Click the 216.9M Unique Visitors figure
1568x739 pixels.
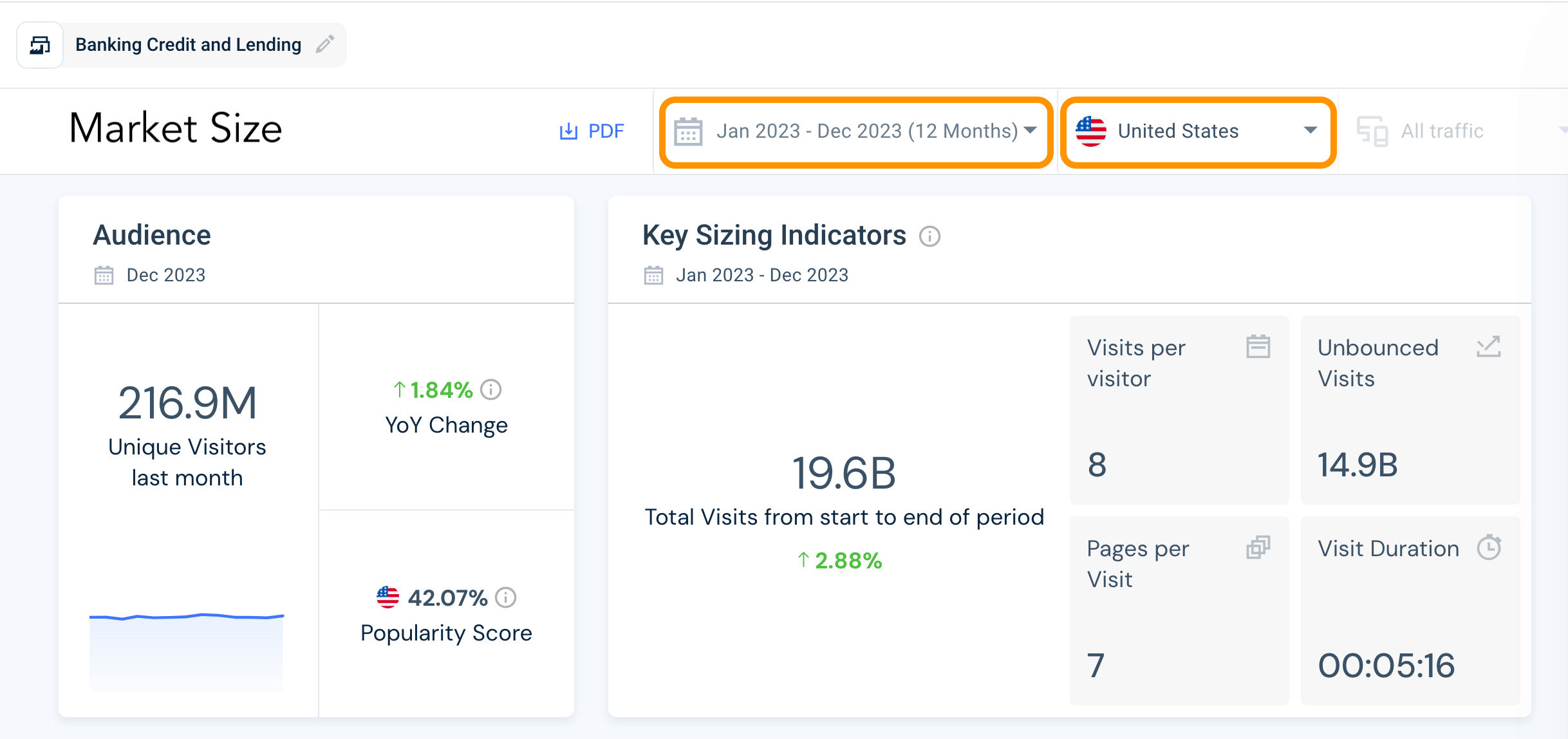(x=187, y=402)
